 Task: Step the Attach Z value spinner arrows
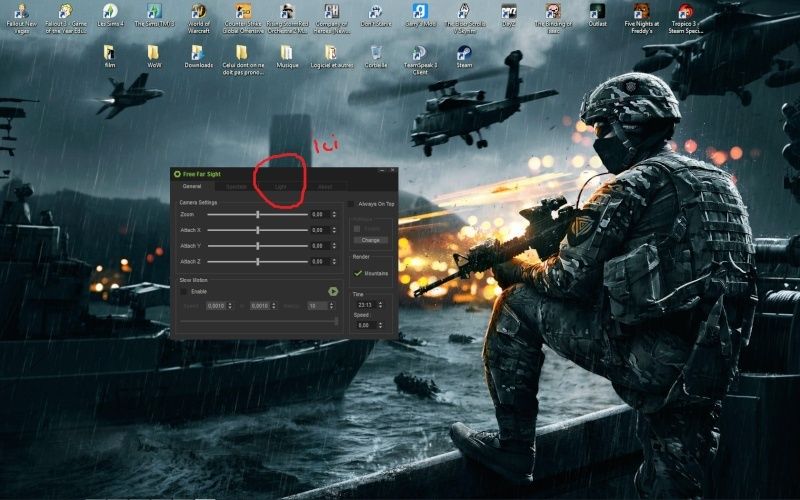click(x=334, y=261)
